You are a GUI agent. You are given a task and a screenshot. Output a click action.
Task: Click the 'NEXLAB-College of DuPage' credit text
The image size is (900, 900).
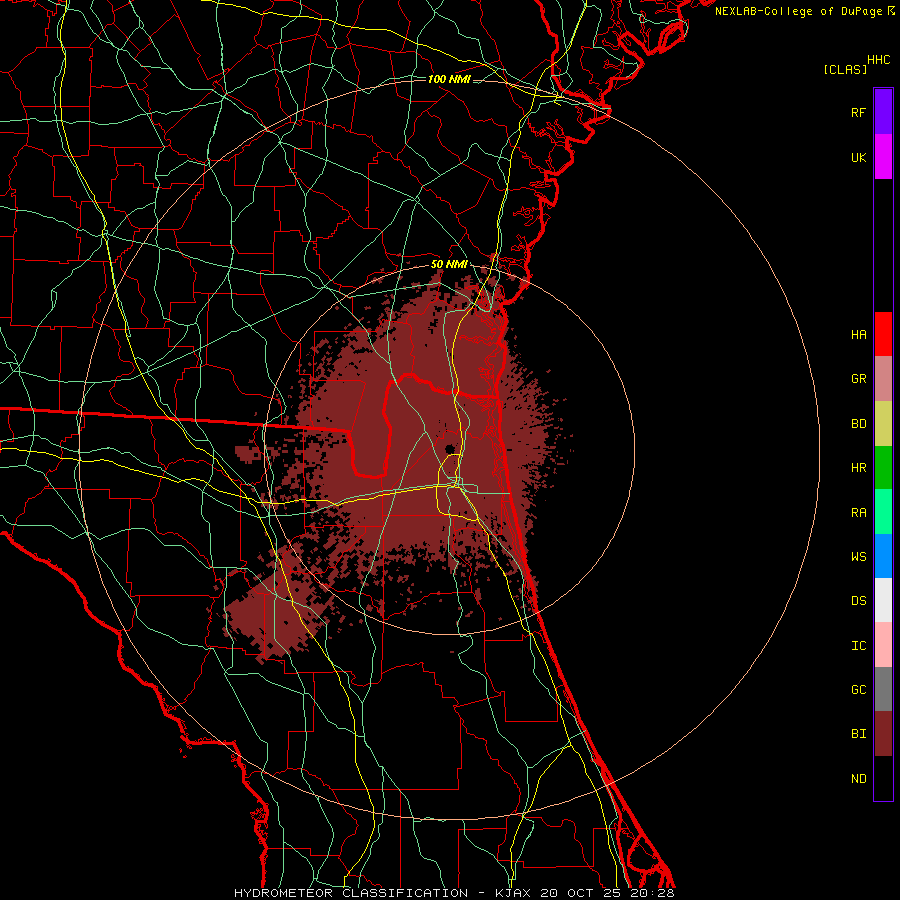point(798,11)
